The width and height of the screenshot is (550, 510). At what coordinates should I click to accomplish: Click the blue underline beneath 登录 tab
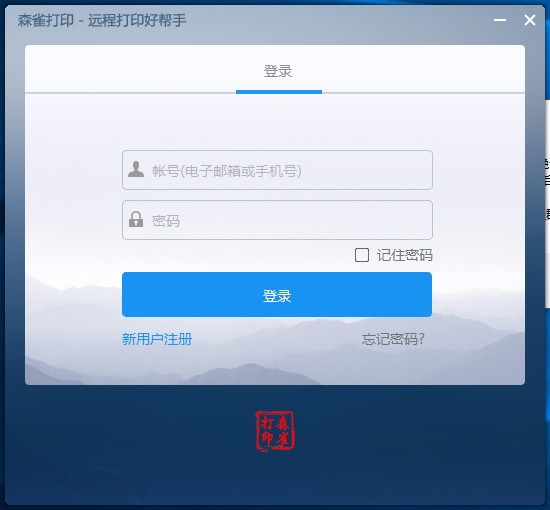point(279,92)
